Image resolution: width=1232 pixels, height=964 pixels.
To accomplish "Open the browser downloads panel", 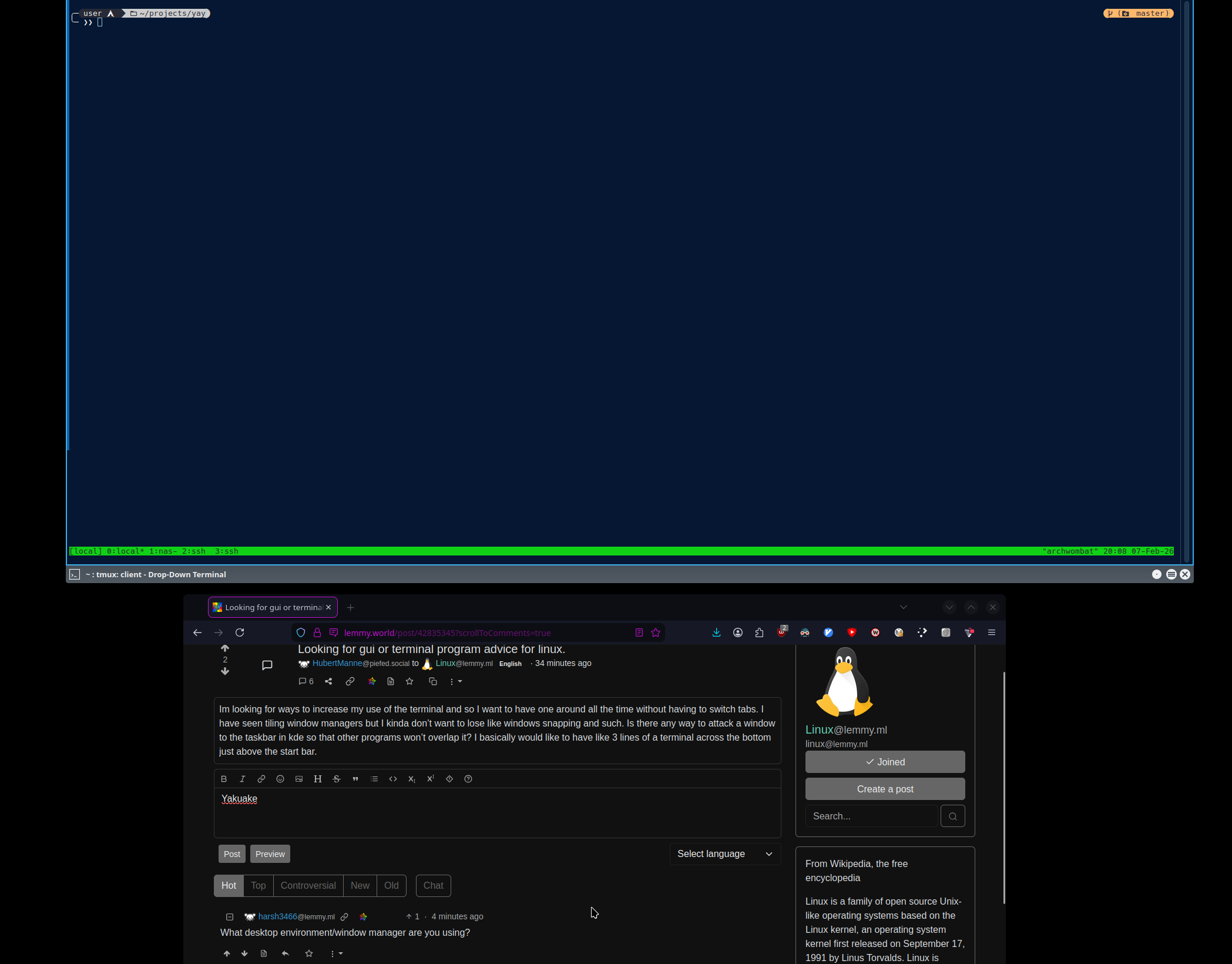I will (716, 632).
